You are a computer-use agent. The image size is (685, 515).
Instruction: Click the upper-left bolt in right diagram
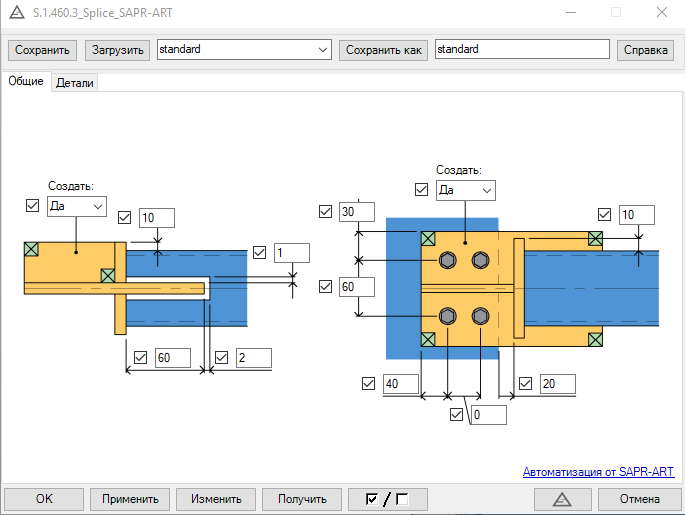(447, 261)
